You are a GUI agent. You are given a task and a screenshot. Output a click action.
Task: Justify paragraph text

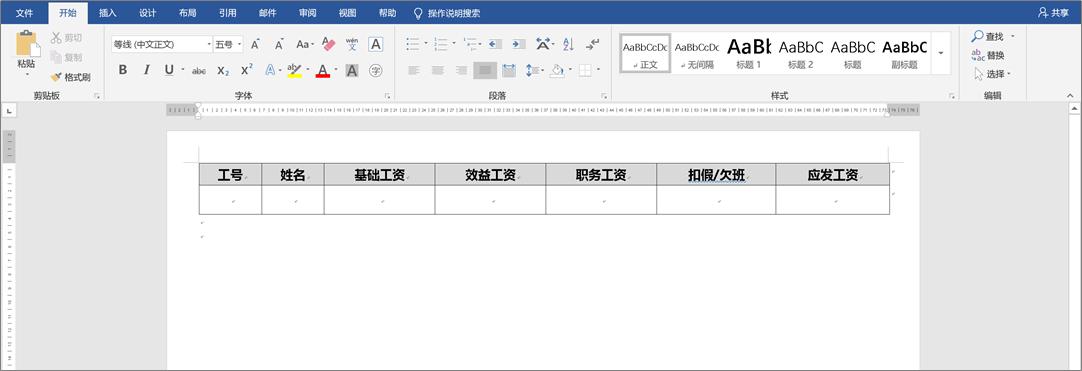click(485, 70)
